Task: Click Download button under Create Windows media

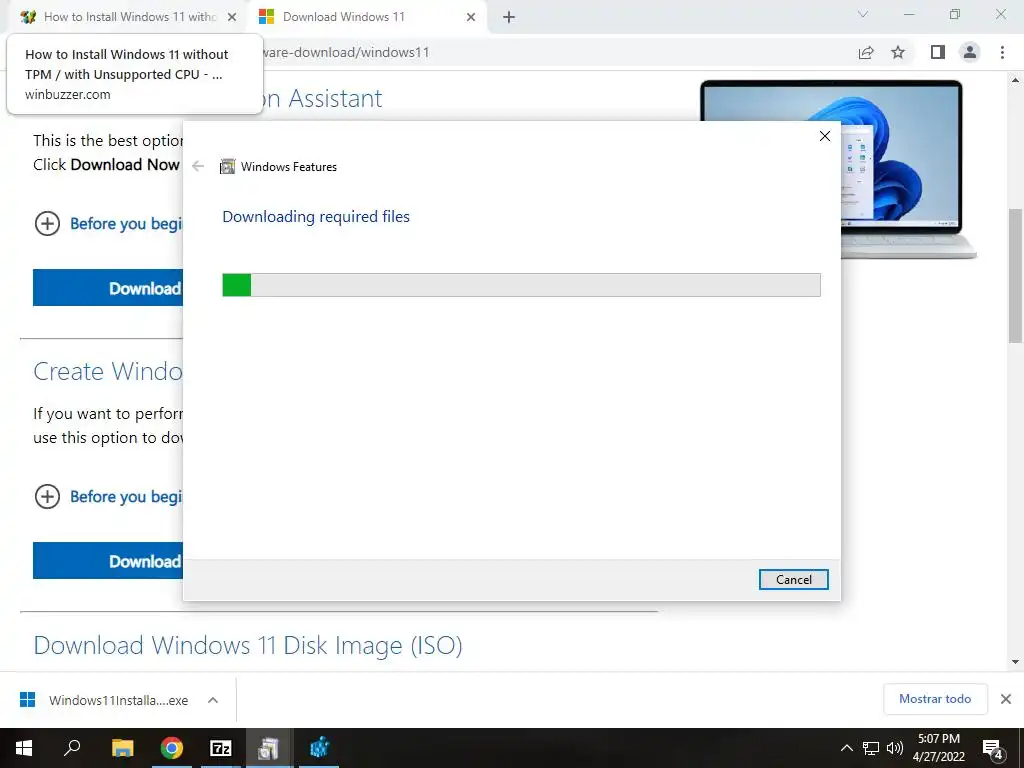Action: coord(108,561)
